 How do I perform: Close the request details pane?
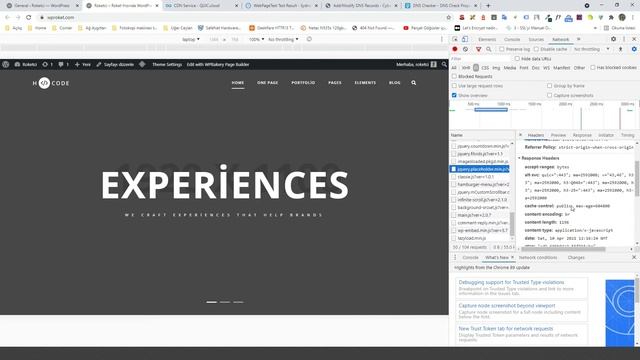[x=520, y=135]
